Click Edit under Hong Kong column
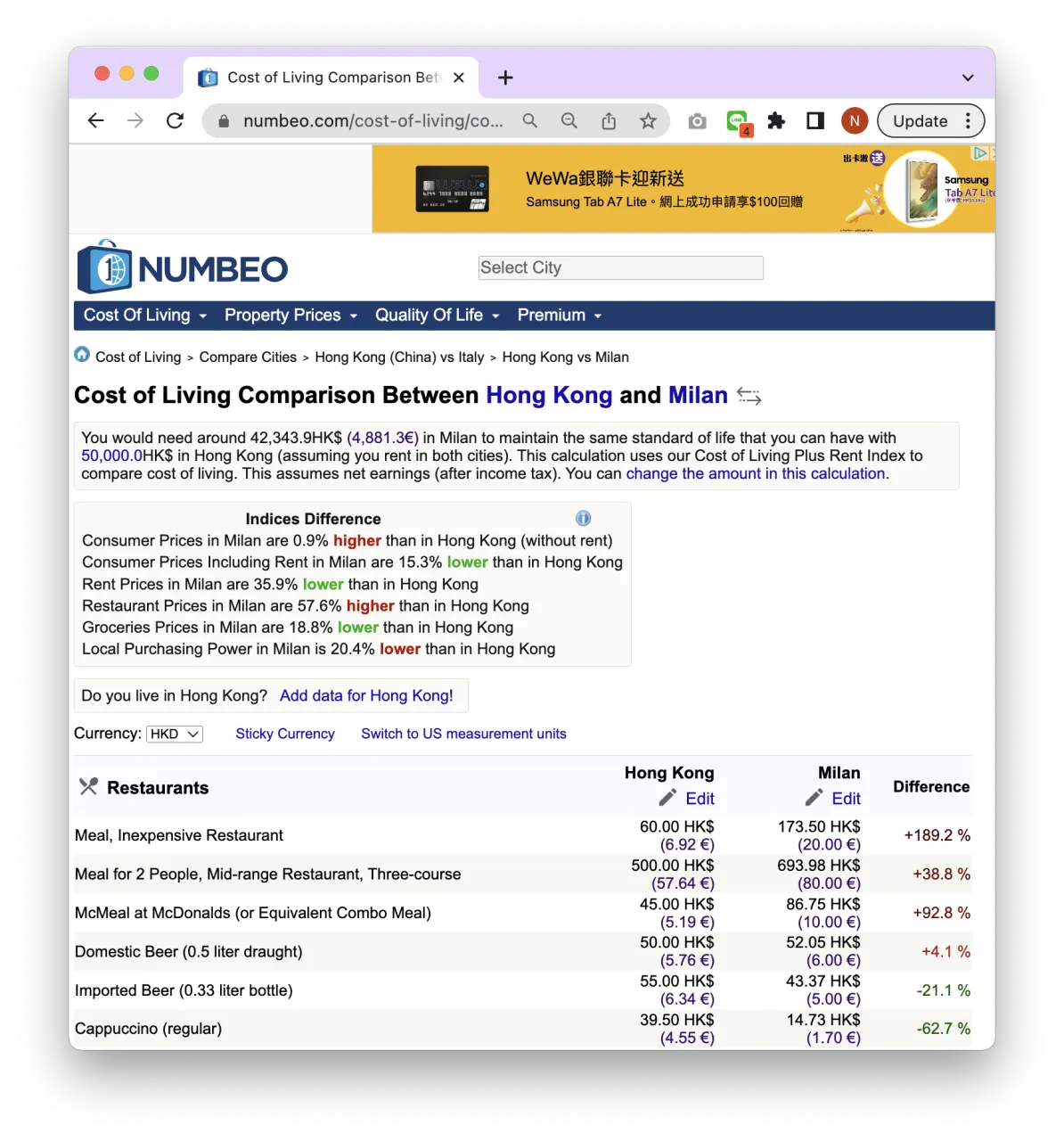This screenshot has height=1141, width=1064. [x=700, y=799]
